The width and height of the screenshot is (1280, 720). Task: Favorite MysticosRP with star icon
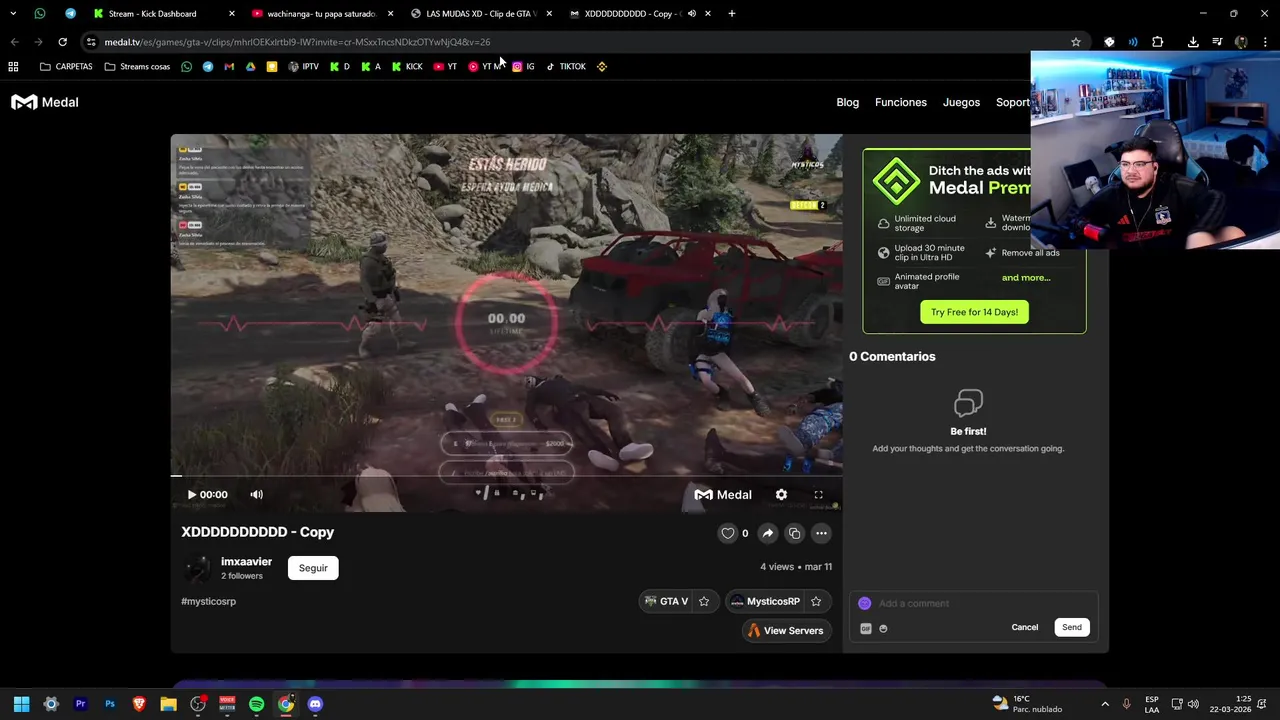[x=816, y=601]
